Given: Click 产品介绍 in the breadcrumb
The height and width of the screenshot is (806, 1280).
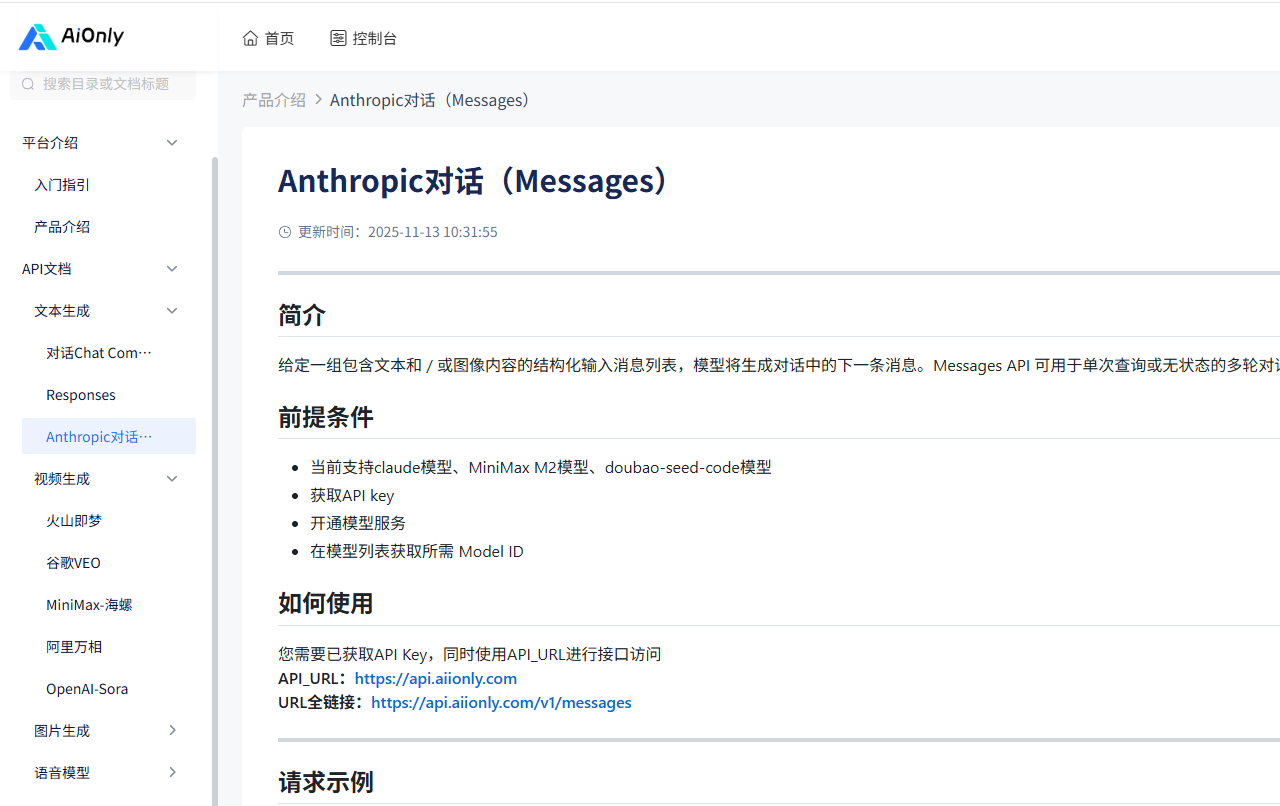Looking at the screenshot, I should [x=274, y=100].
